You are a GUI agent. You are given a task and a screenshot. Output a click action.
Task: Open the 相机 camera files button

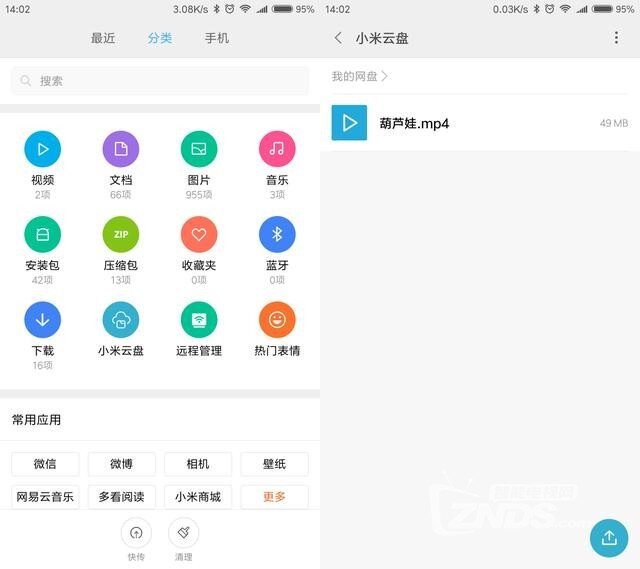coord(198,464)
